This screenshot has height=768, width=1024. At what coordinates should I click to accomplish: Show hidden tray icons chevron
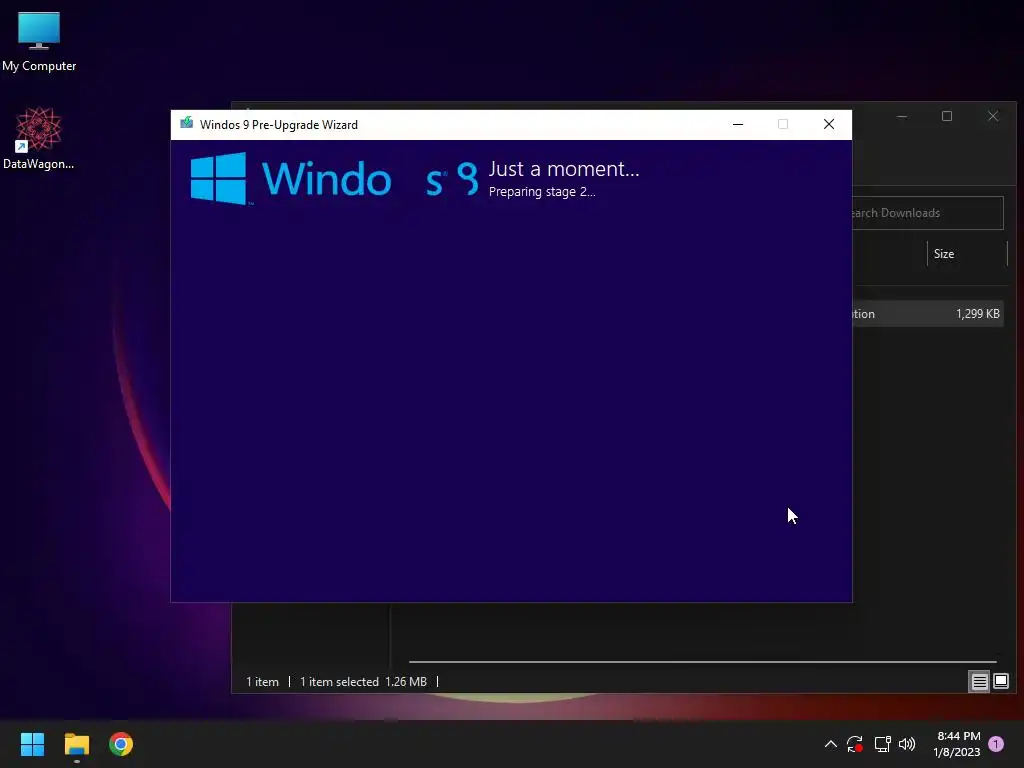(x=831, y=744)
